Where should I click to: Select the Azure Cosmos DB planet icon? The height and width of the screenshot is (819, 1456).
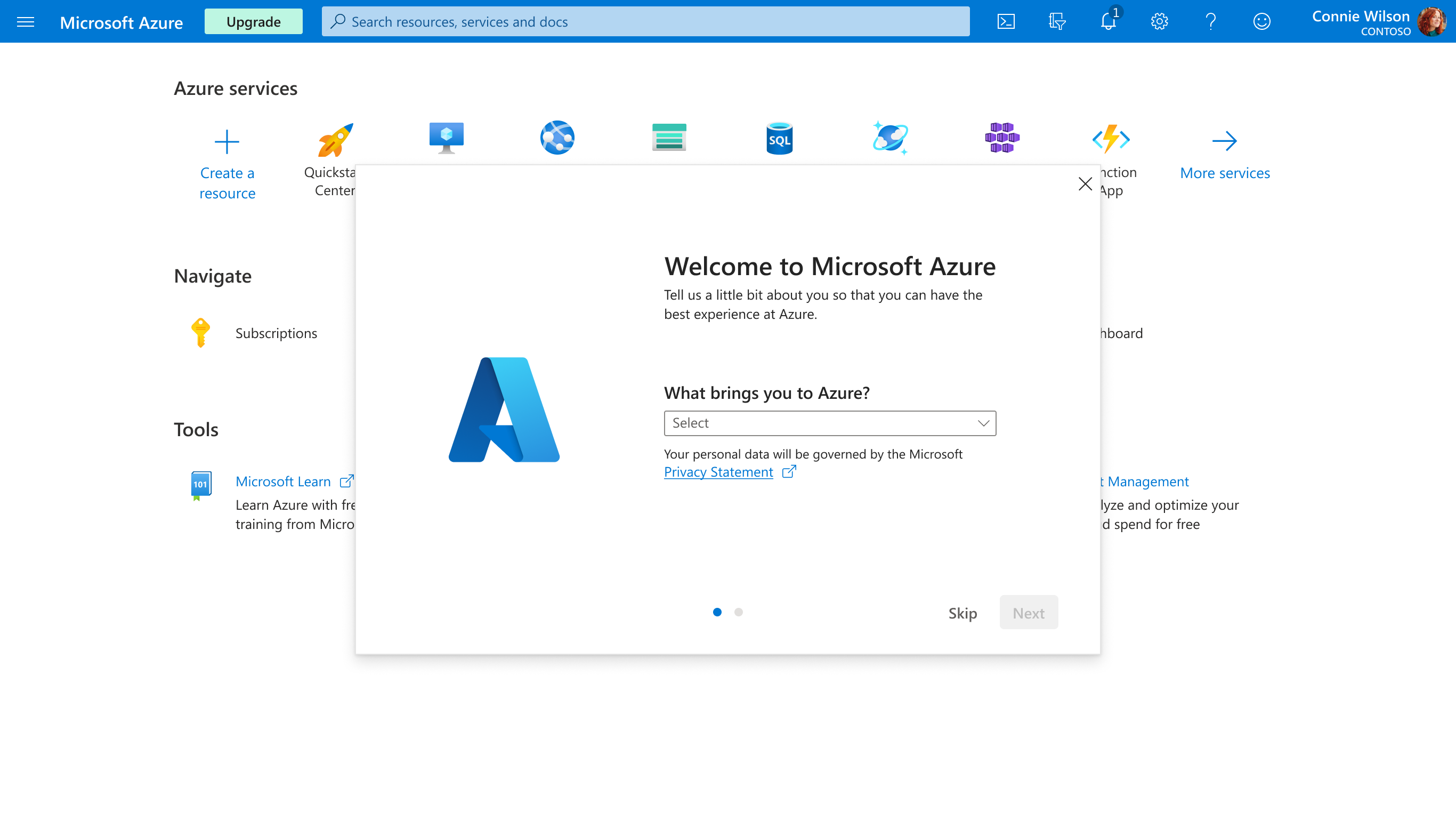pos(889,138)
